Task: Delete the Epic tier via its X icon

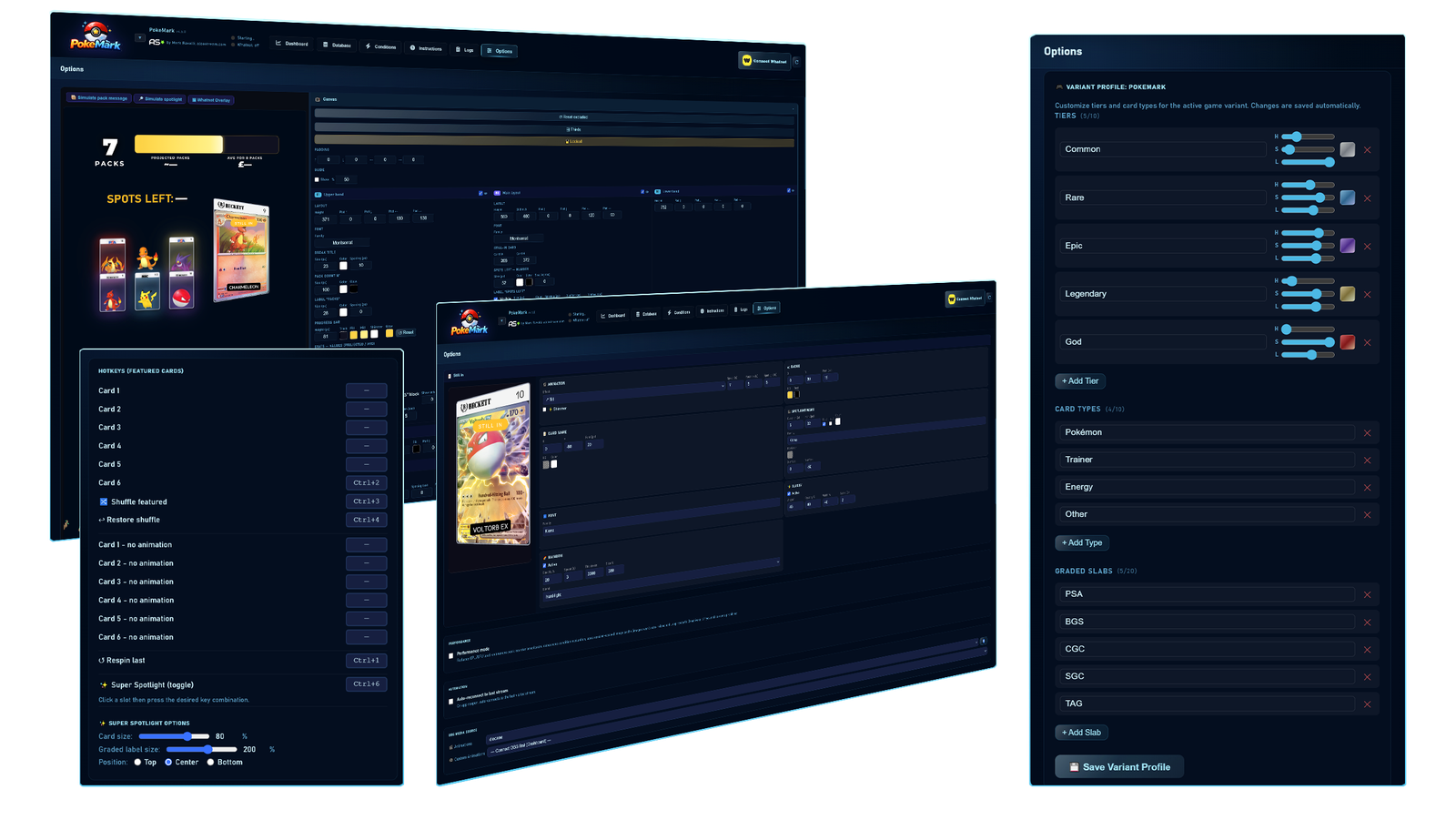Action: (x=1367, y=247)
